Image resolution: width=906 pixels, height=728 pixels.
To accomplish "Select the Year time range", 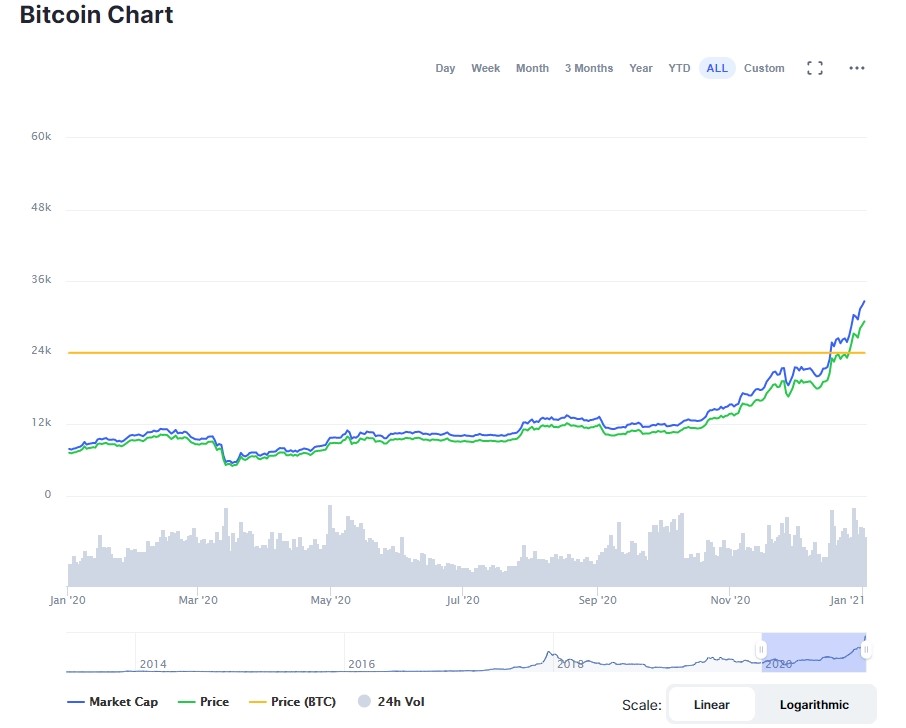I will coord(641,68).
